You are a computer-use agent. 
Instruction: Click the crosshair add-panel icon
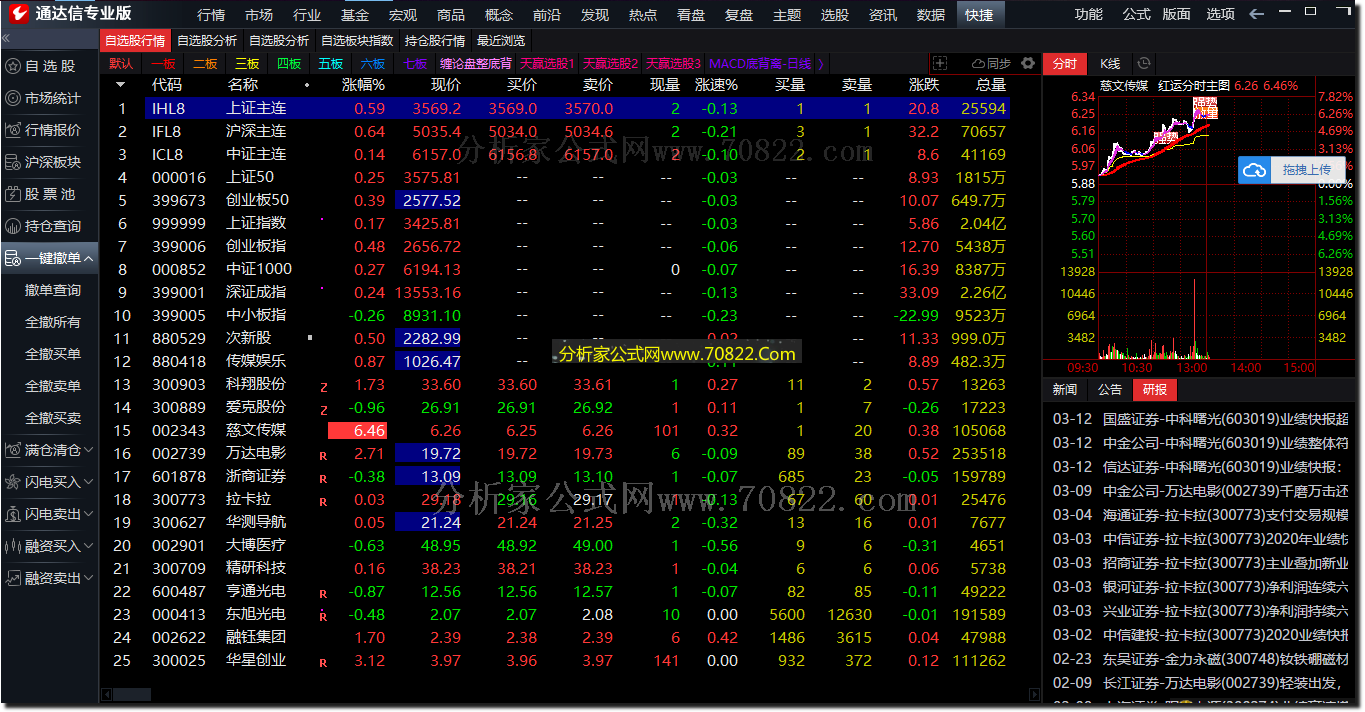(939, 63)
